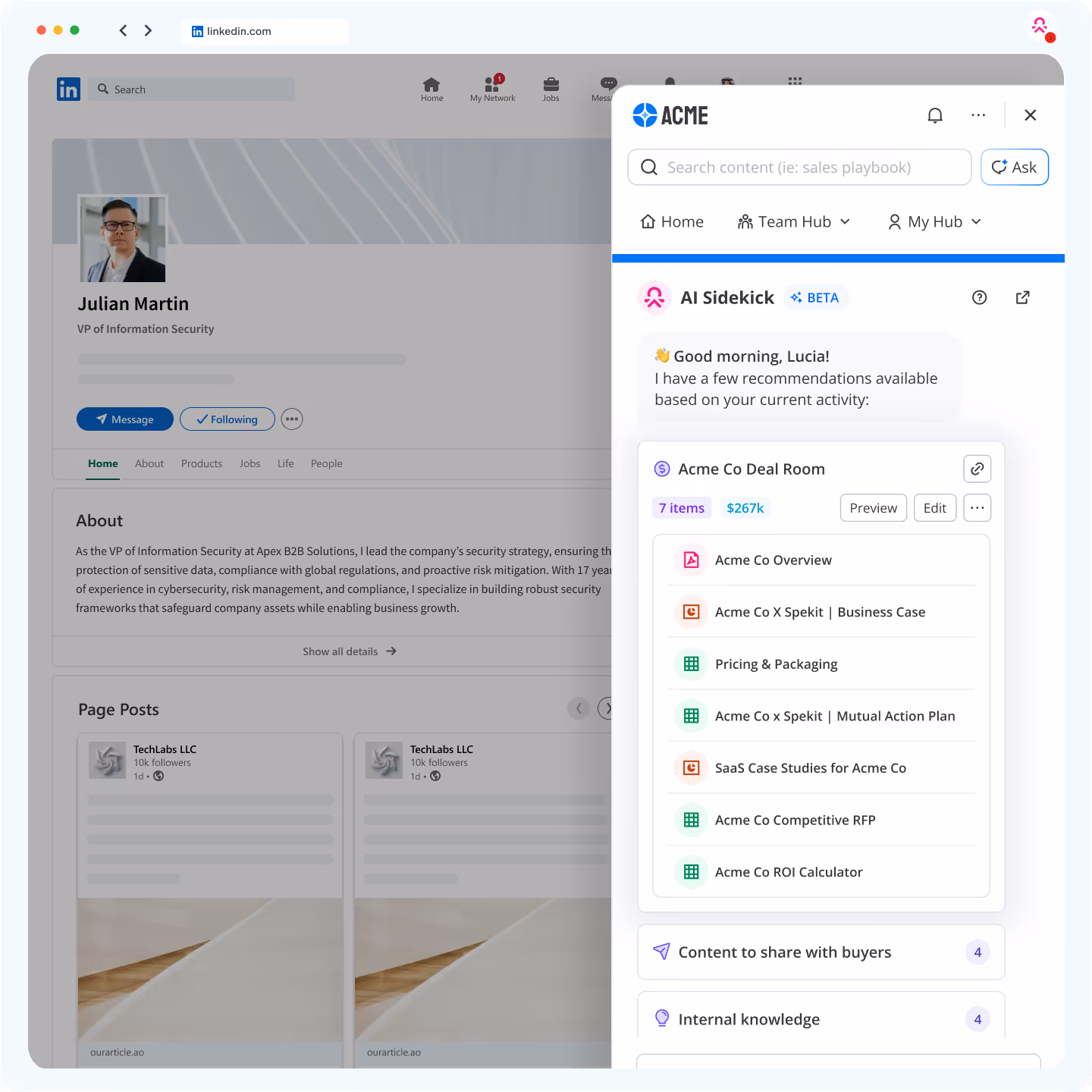The height and width of the screenshot is (1092, 1092).
Task: Focus the LinkedIn Search box
Action: 191,89
